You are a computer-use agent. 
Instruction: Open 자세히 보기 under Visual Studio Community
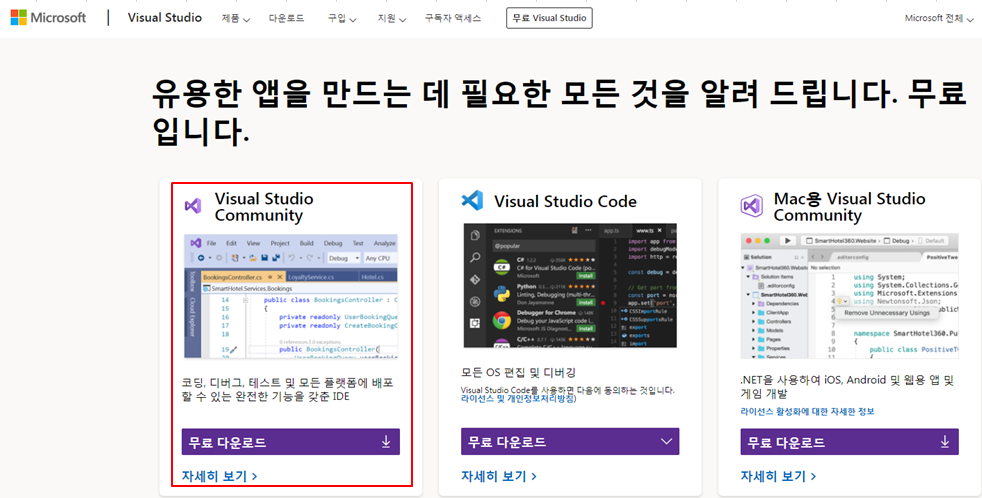pyautogui.click(x=219, y=476)
